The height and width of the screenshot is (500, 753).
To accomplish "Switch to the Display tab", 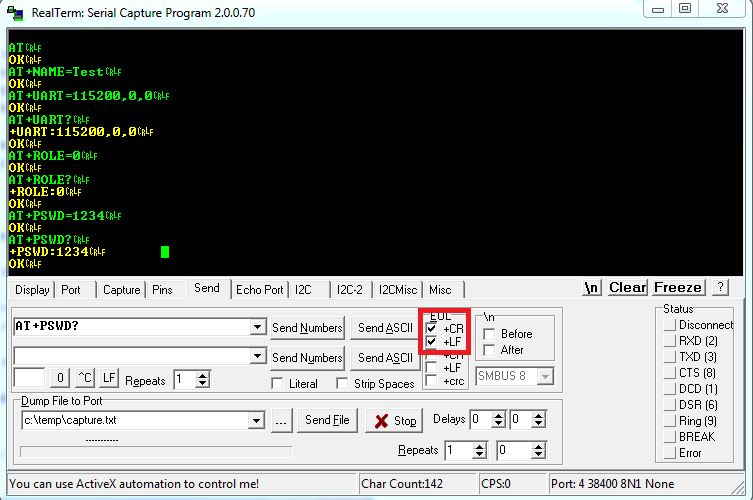I will [x=32, y=290].
